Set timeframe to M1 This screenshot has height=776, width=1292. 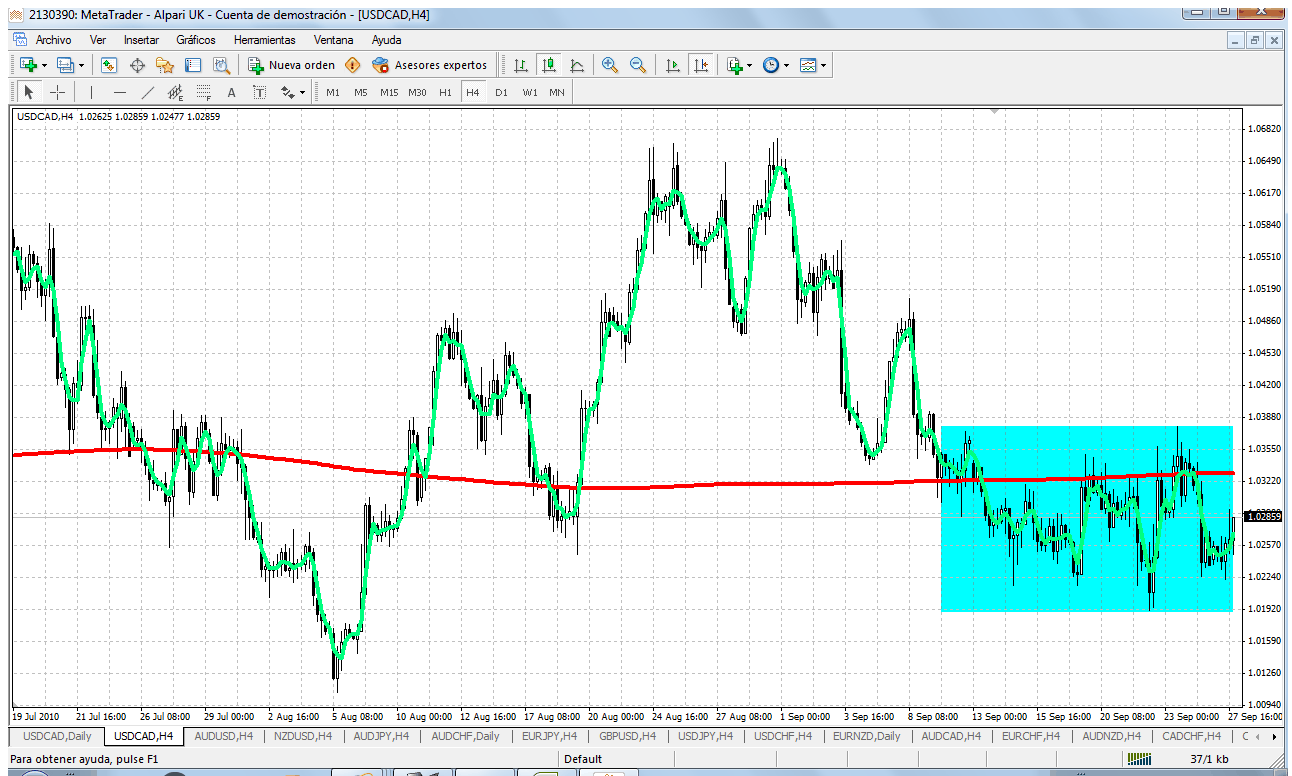tap(333, 92)
